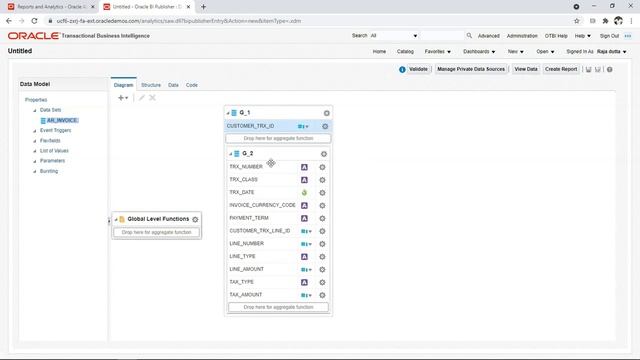Collapse Global Level Functions panel
640x360 pixels.
116,220
